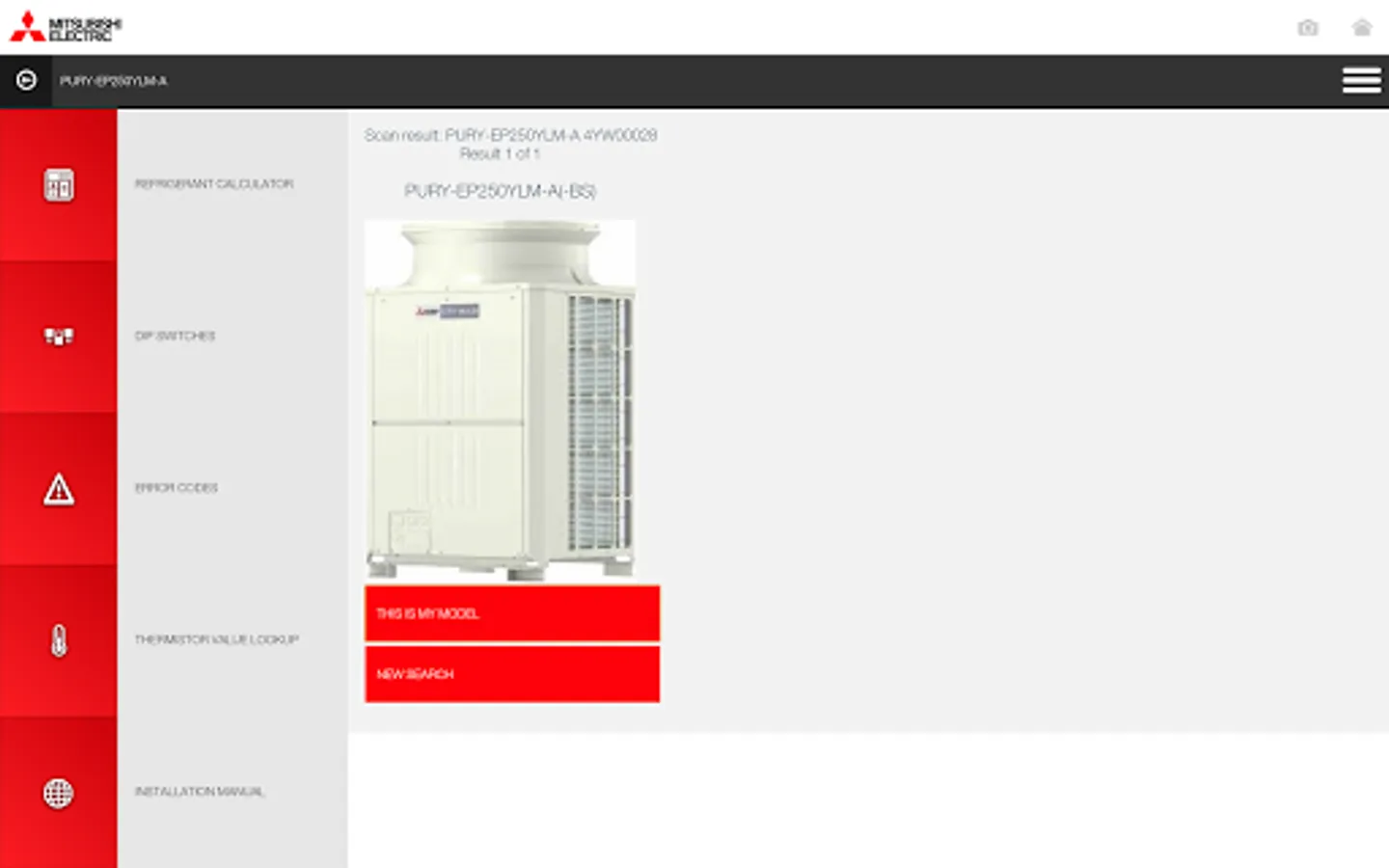Select Refrigerant Calculator menu label

tap(214, 183)
